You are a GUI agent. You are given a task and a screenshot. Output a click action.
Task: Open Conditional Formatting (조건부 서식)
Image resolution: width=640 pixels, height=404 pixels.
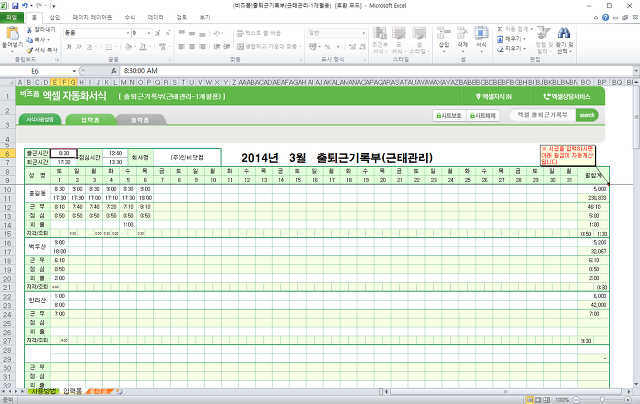pyautogui.click(x=380, y=40)
